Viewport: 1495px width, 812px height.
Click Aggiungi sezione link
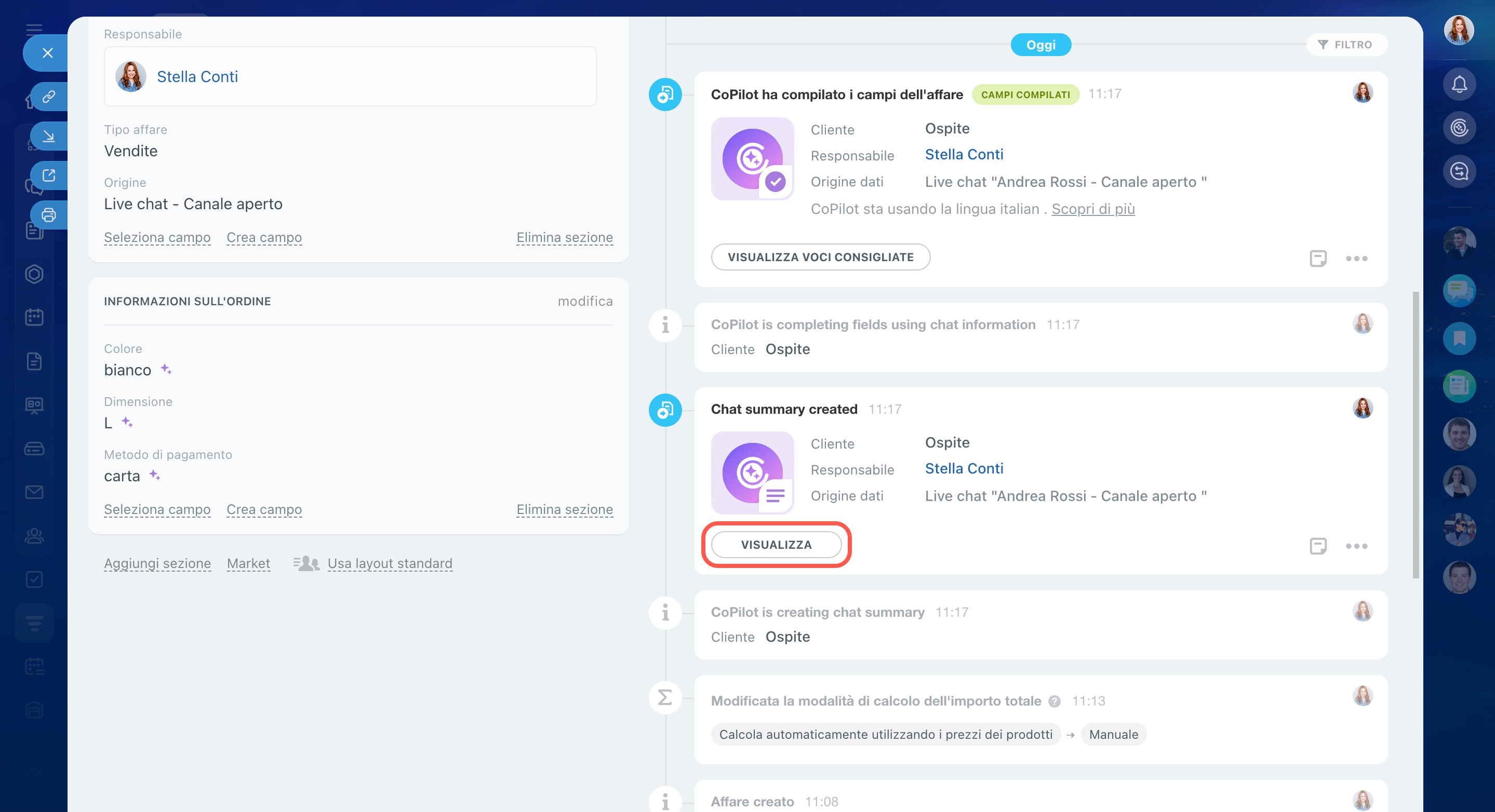157,563
